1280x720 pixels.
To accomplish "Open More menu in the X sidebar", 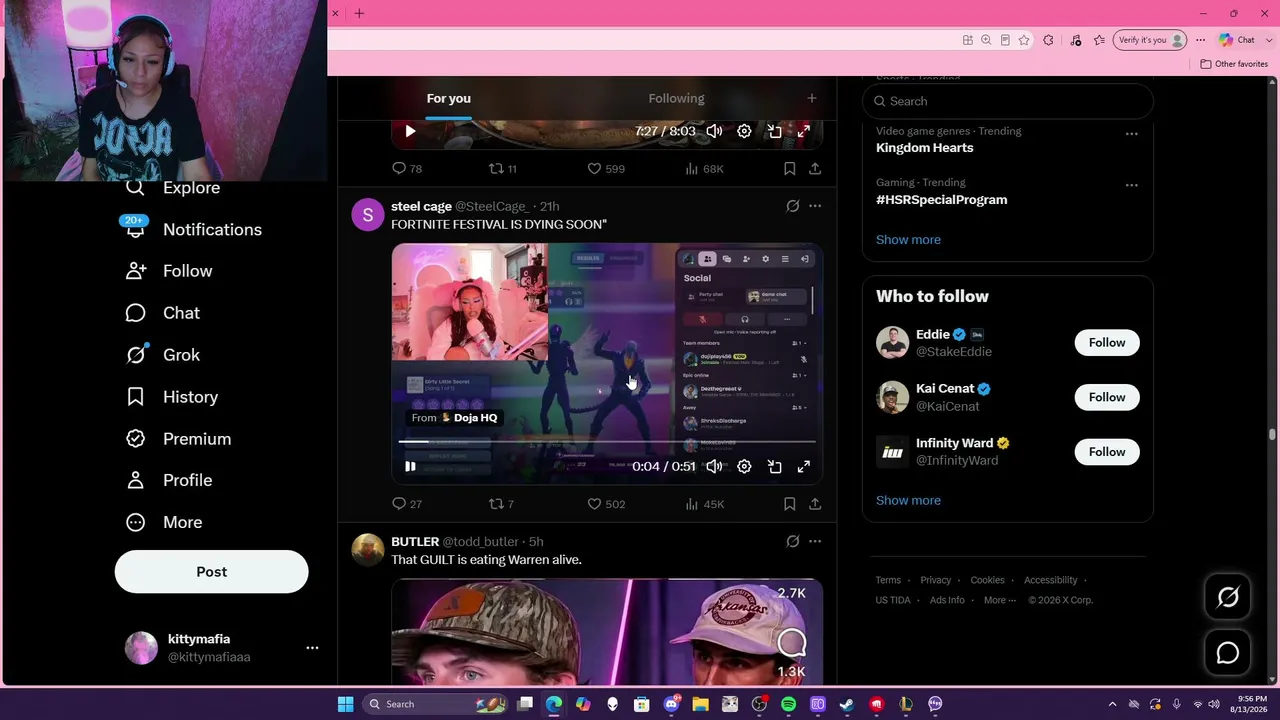I will pos(165,522).
